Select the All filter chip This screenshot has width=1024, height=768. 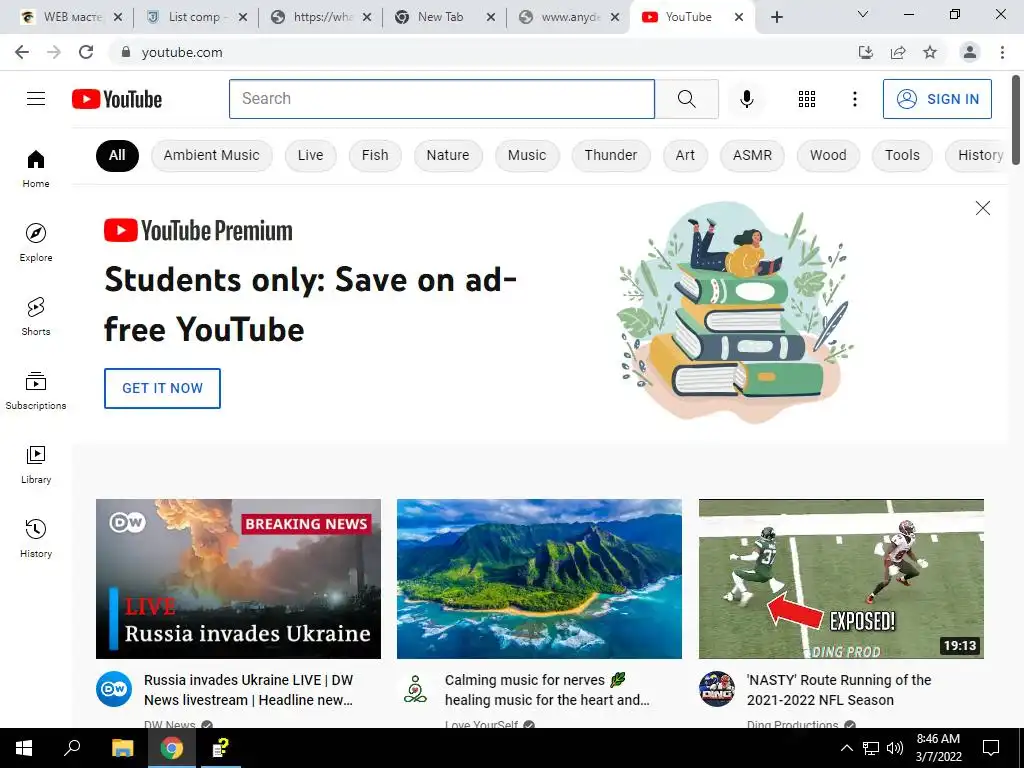(x=117, y=155)
